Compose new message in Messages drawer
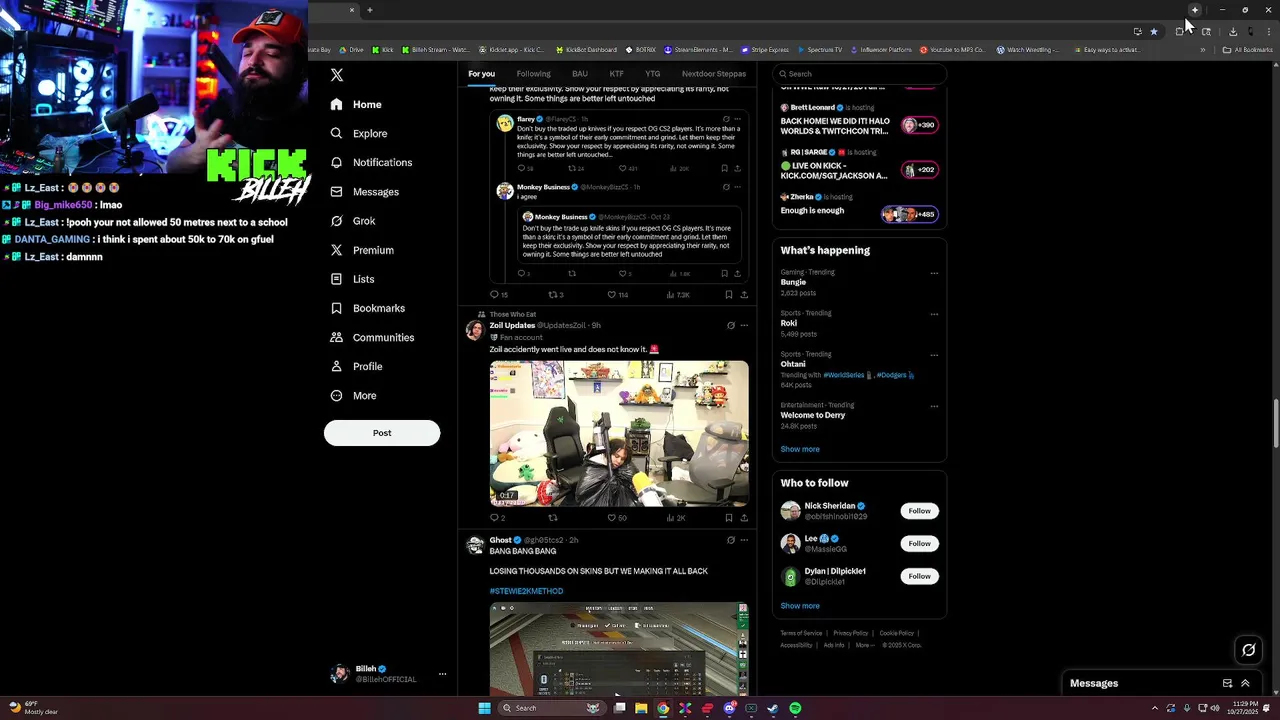This screenshot has height=720, width=1280. pyautogui.click(x=1227, y=683)
